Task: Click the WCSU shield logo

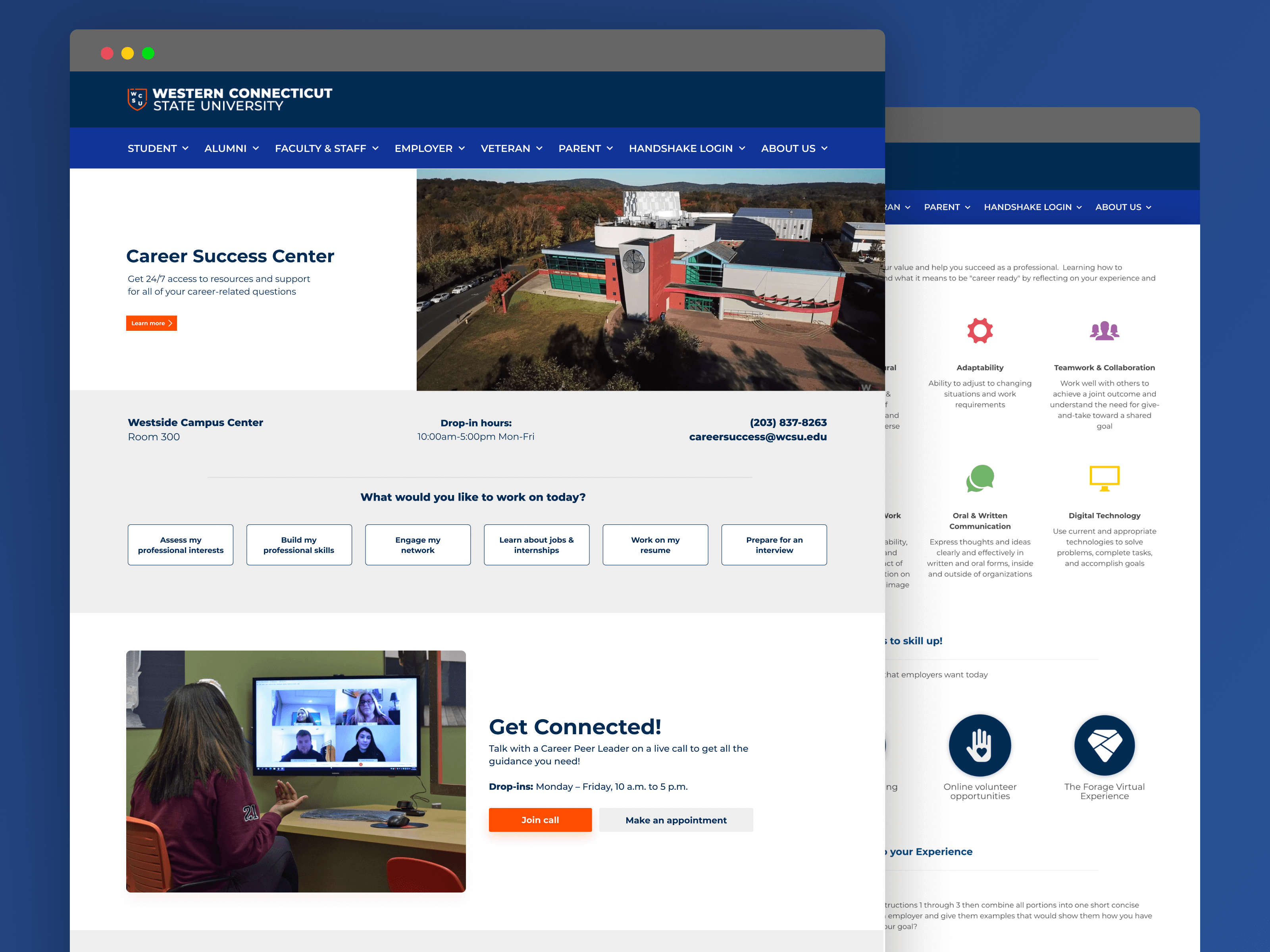Action: 136,98
